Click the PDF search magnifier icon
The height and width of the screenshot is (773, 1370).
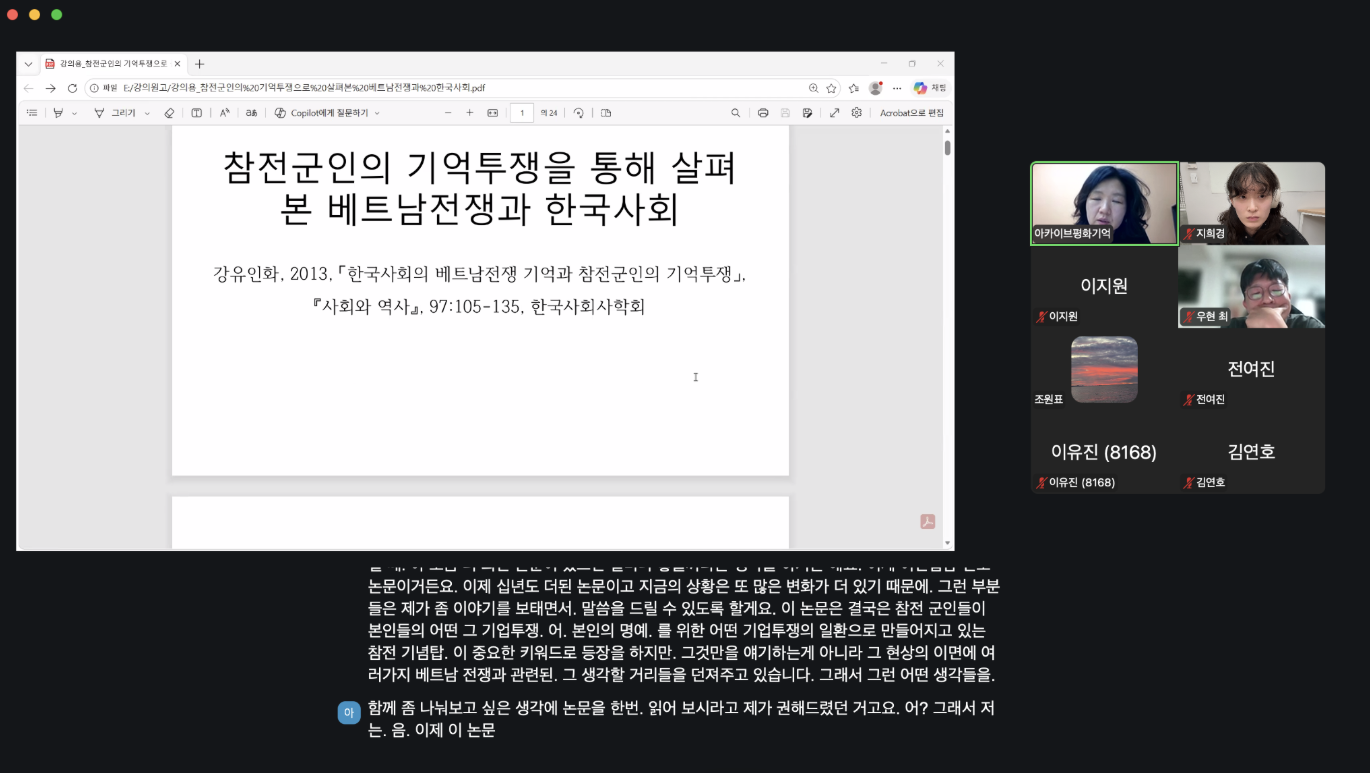click(x=736, y=113)
